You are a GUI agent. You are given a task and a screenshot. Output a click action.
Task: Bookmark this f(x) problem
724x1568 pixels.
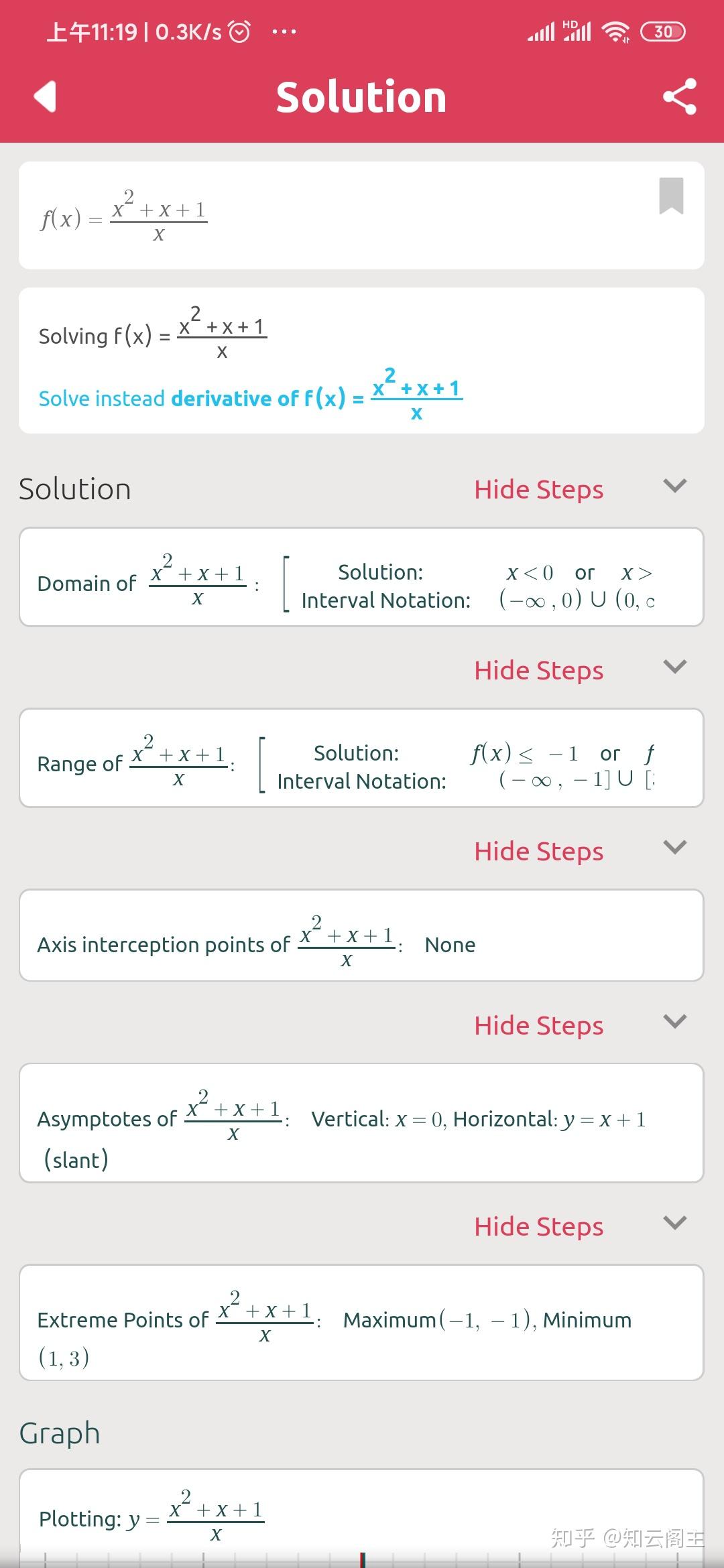671,196
